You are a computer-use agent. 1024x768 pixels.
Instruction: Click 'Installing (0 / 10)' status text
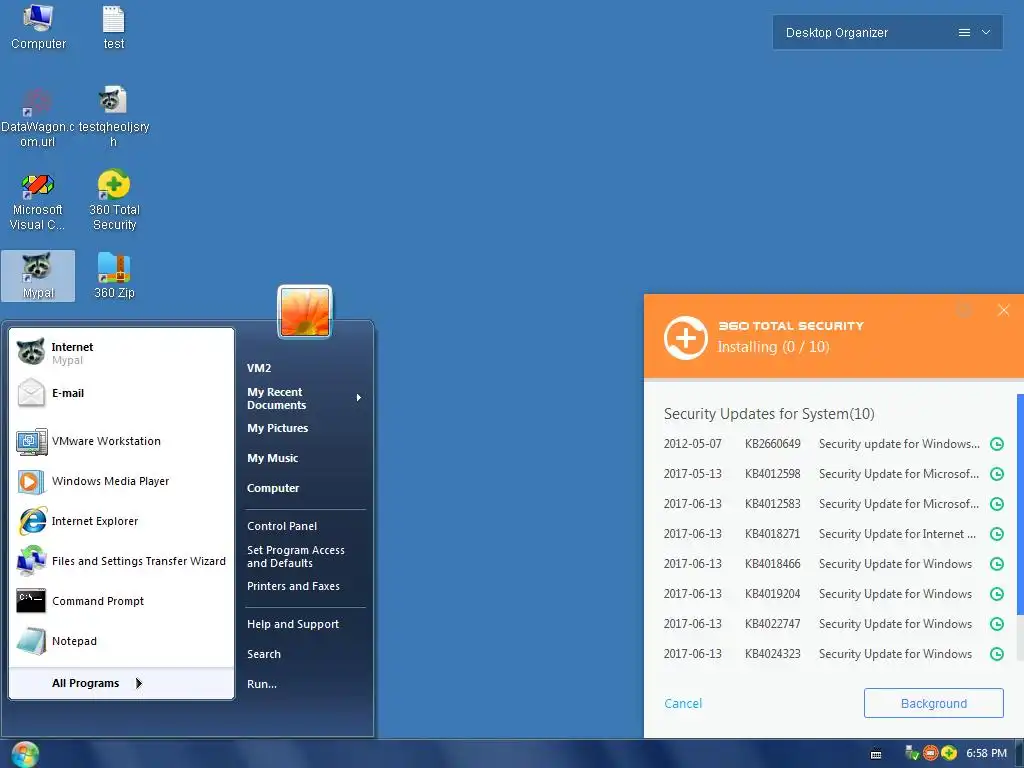coord(773,347)
